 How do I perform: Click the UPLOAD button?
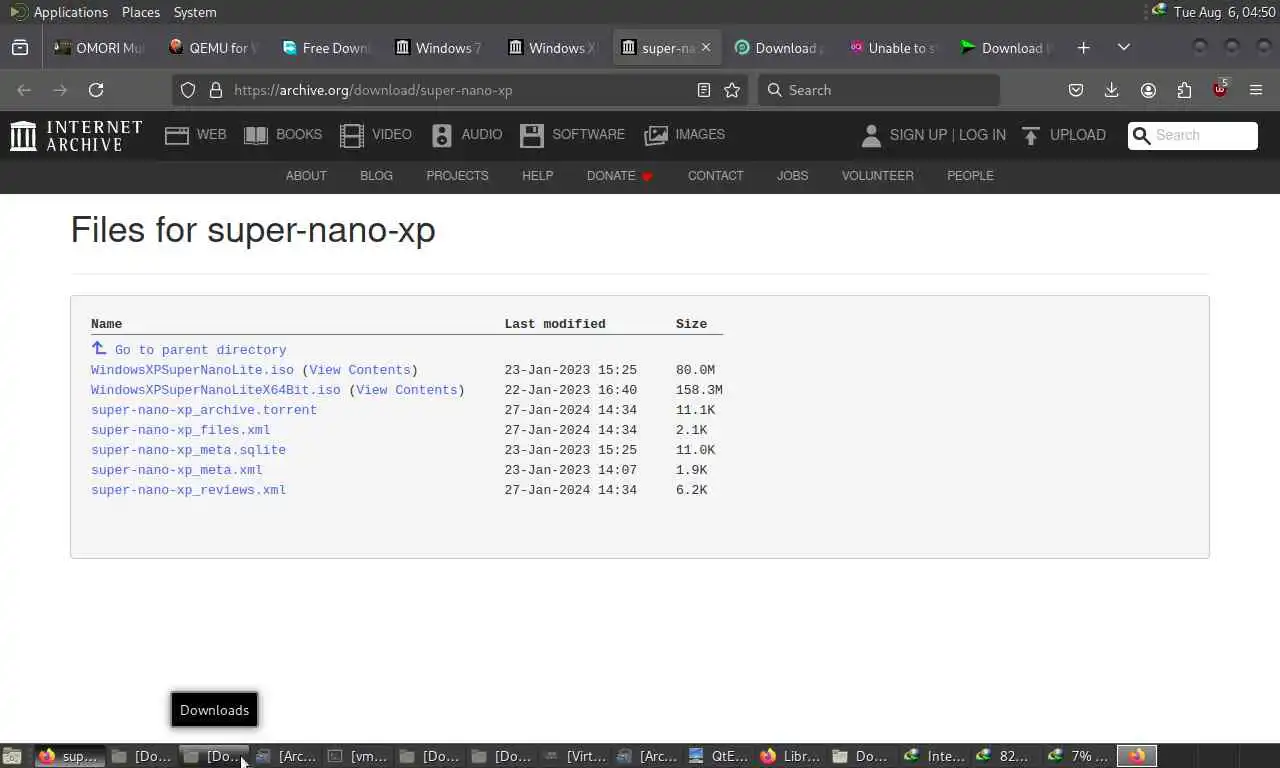click(x=1063, y=135)
